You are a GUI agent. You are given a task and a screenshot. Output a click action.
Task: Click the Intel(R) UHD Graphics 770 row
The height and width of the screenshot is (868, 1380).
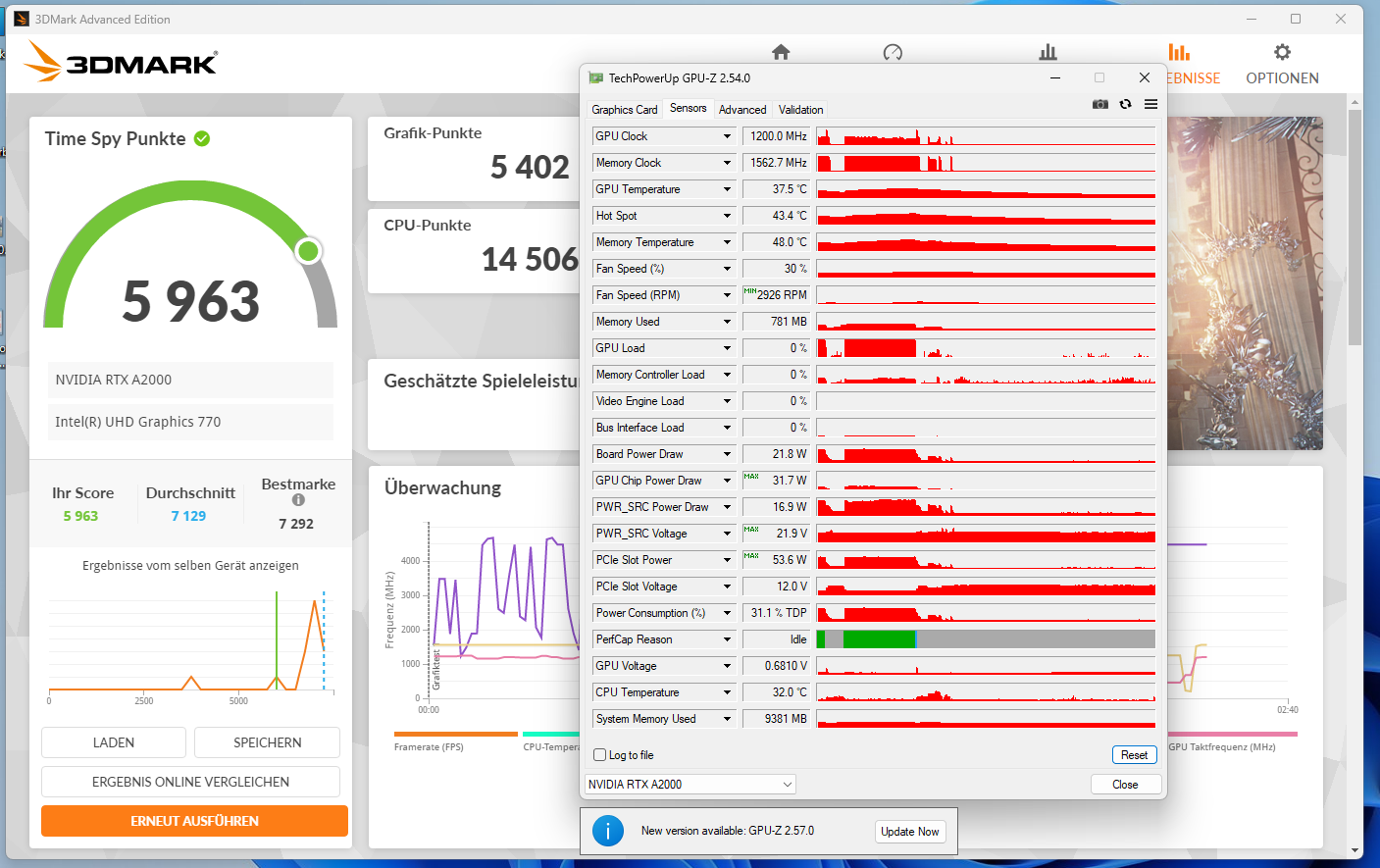coord(190,422)
